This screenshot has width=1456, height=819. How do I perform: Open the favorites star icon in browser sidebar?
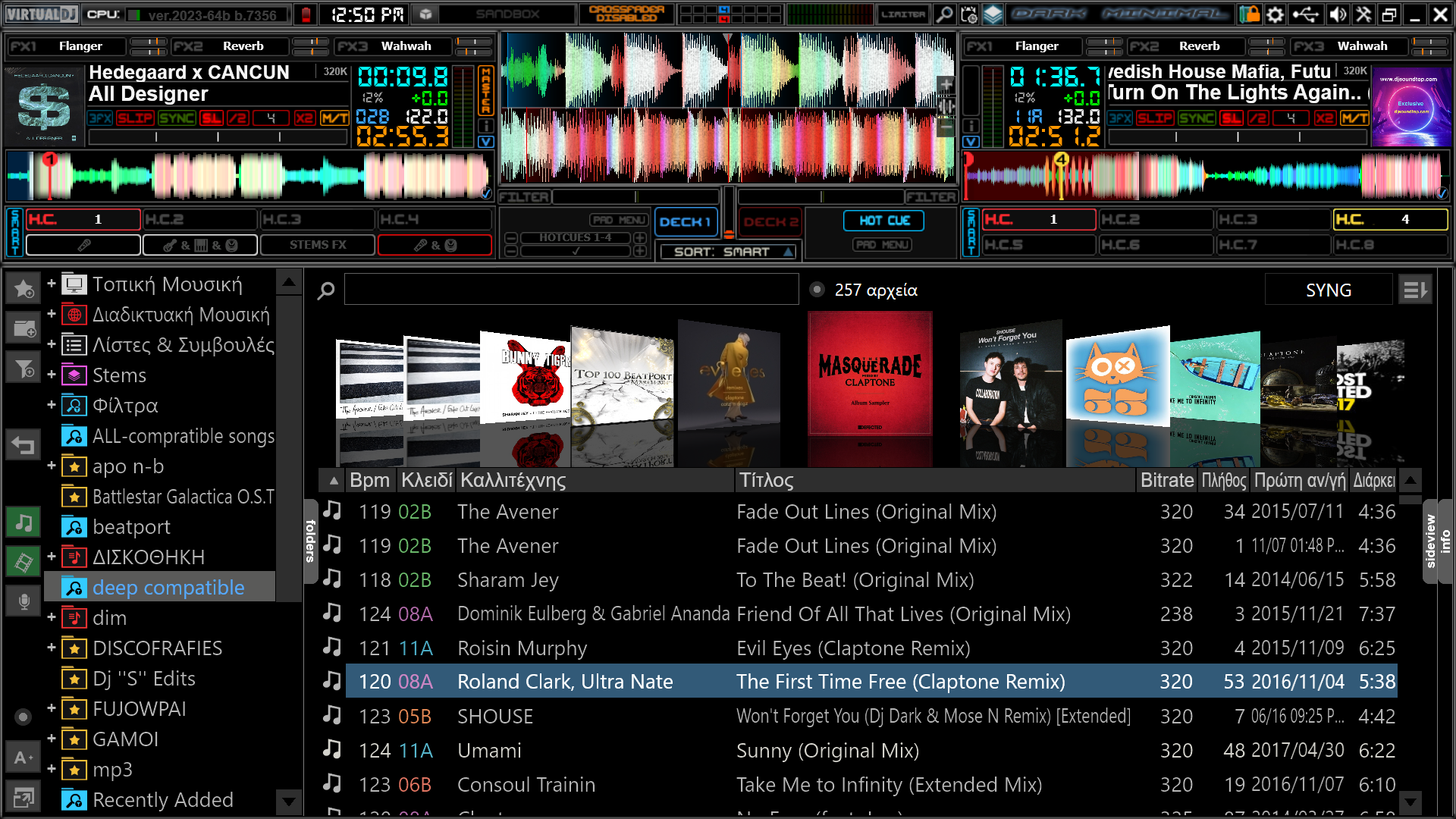point(24,289)
